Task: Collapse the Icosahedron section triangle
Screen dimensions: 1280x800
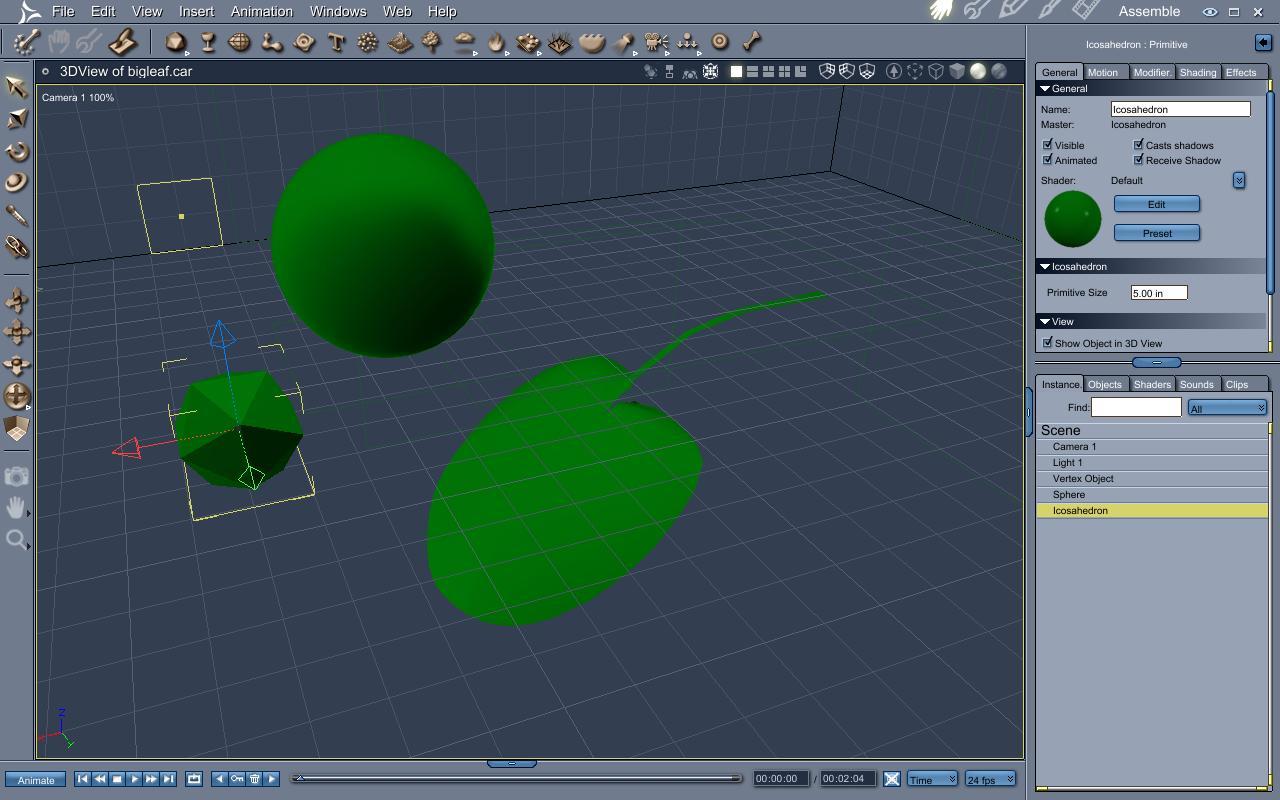Action: (1045, 267)
